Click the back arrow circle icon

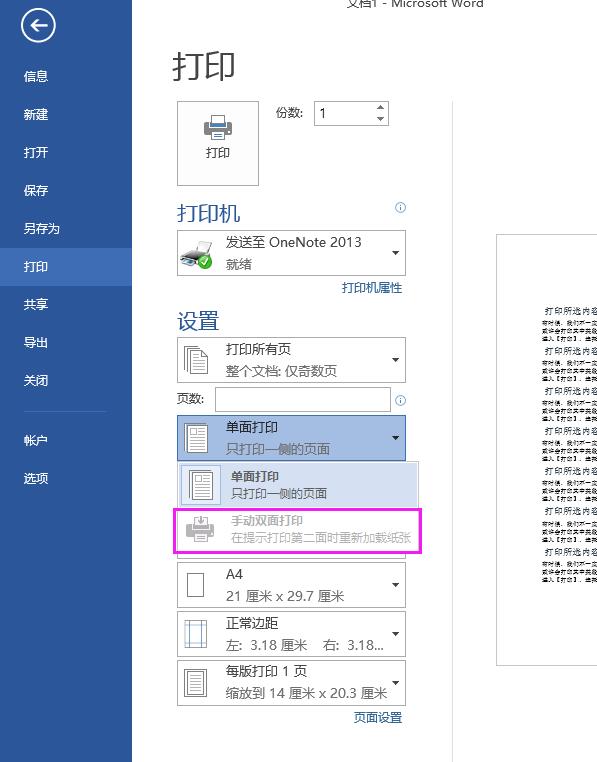coord(38,25)
